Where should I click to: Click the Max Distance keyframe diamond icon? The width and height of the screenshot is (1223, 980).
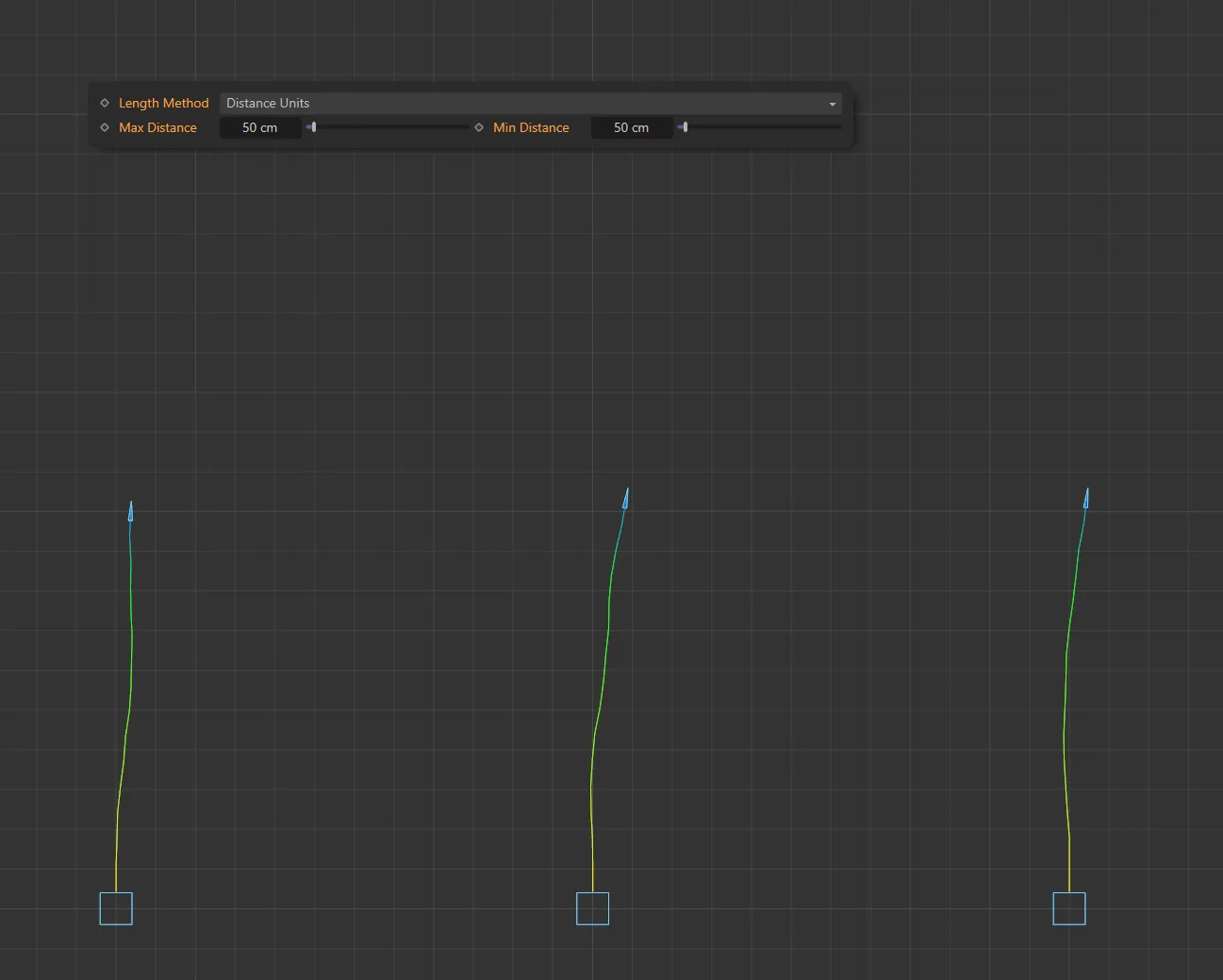(x=104, y=127)
